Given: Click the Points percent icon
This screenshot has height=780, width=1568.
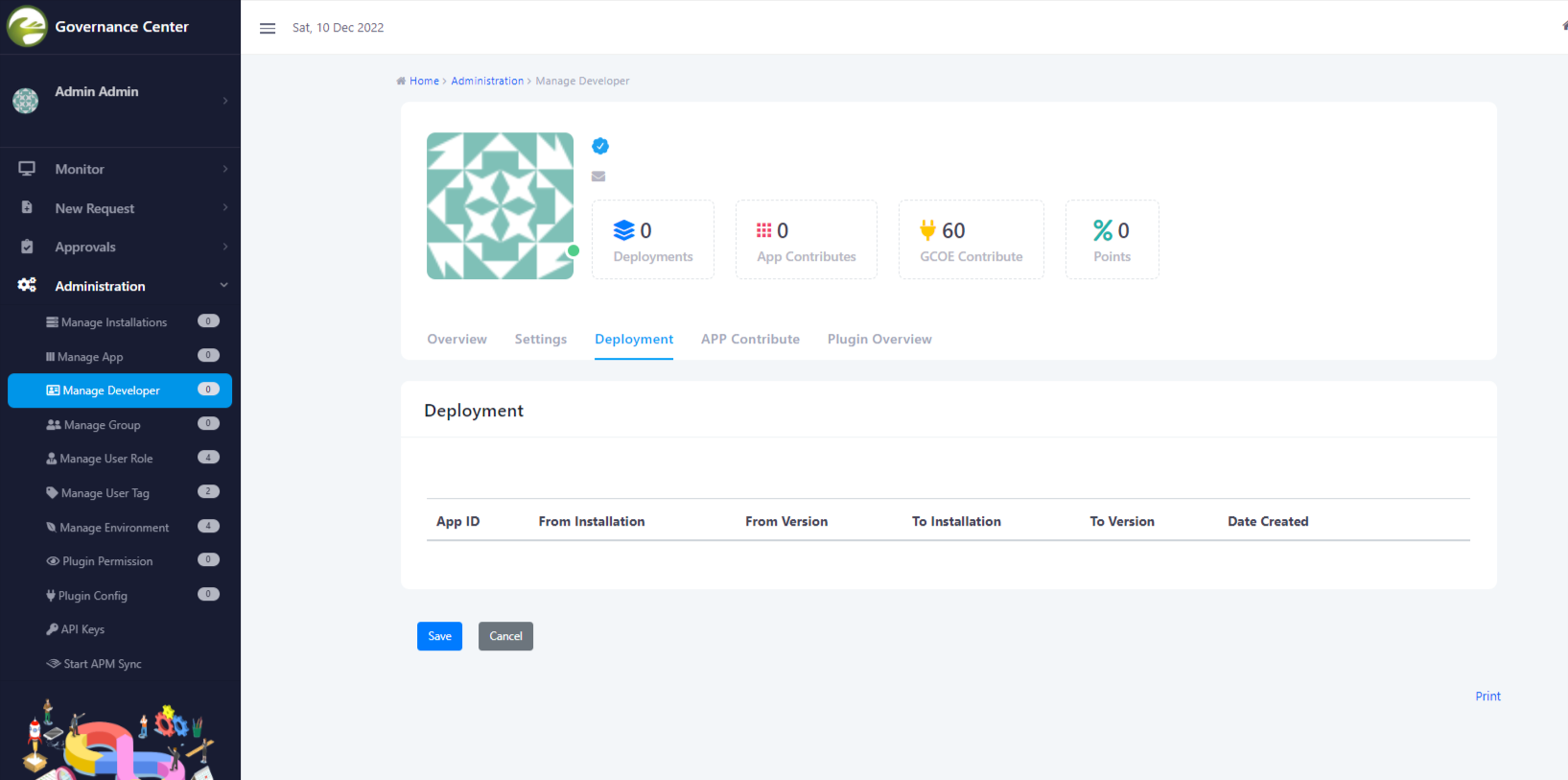Looking at the screenshot, I should coord(1103,230).
